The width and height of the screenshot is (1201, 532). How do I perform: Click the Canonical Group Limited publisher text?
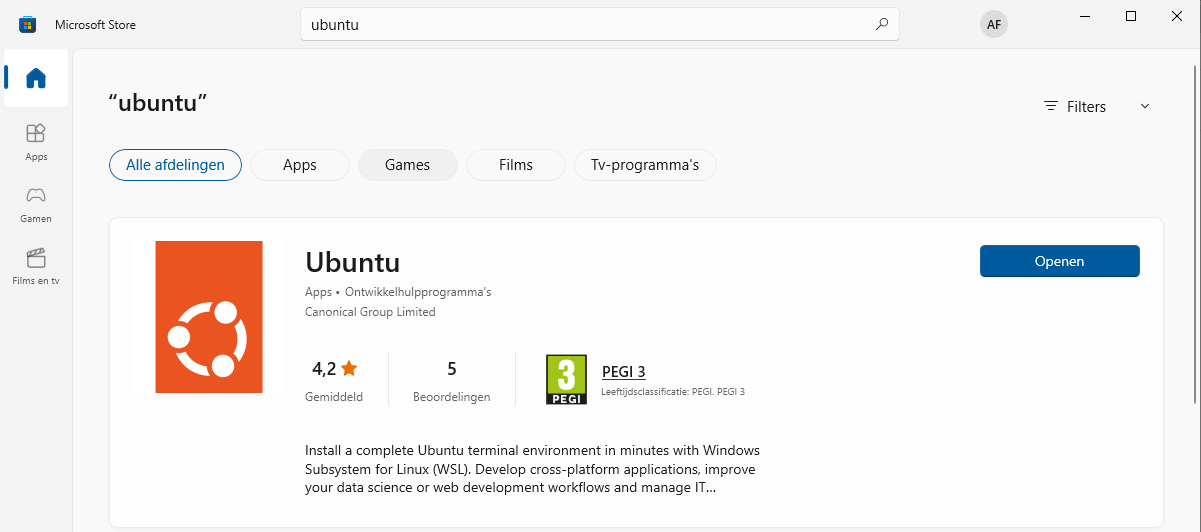(x=370, y=312)
